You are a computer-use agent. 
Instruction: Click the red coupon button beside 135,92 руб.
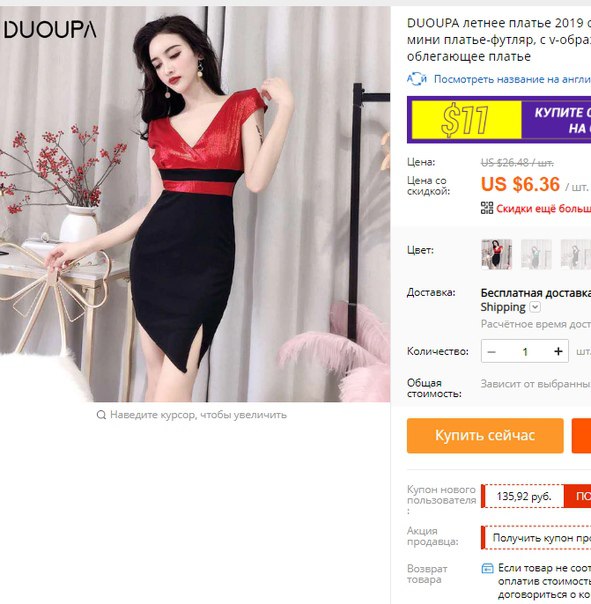pyautogui.click(x=578, y=496)
